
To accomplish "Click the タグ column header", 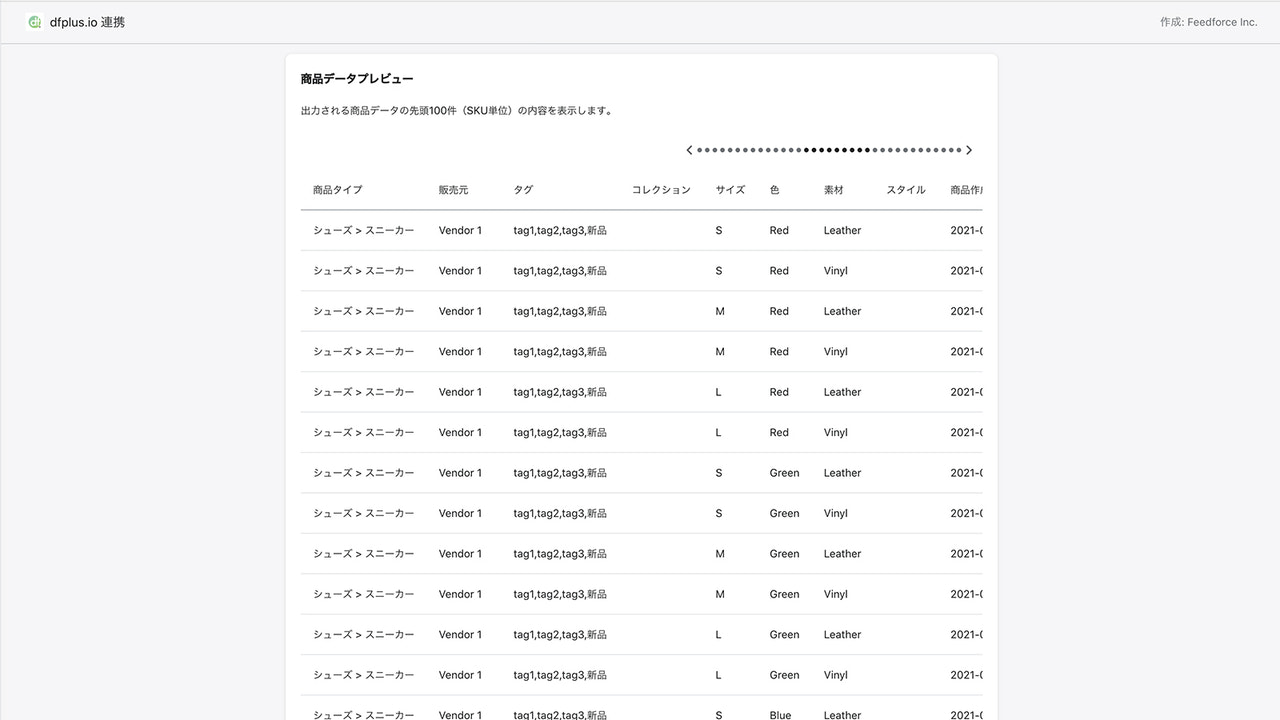I will click(523, 190).
